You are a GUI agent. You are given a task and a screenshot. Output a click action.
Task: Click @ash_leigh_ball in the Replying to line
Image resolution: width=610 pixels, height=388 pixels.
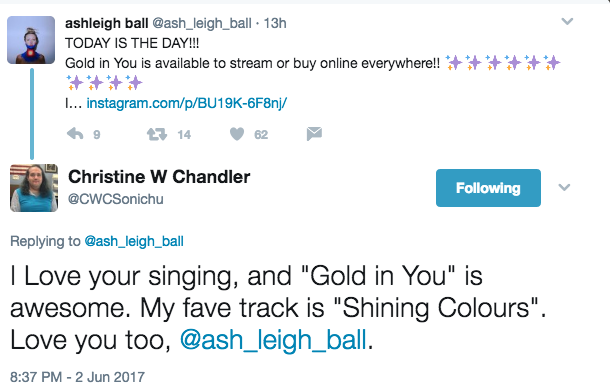tap(134, 241)
